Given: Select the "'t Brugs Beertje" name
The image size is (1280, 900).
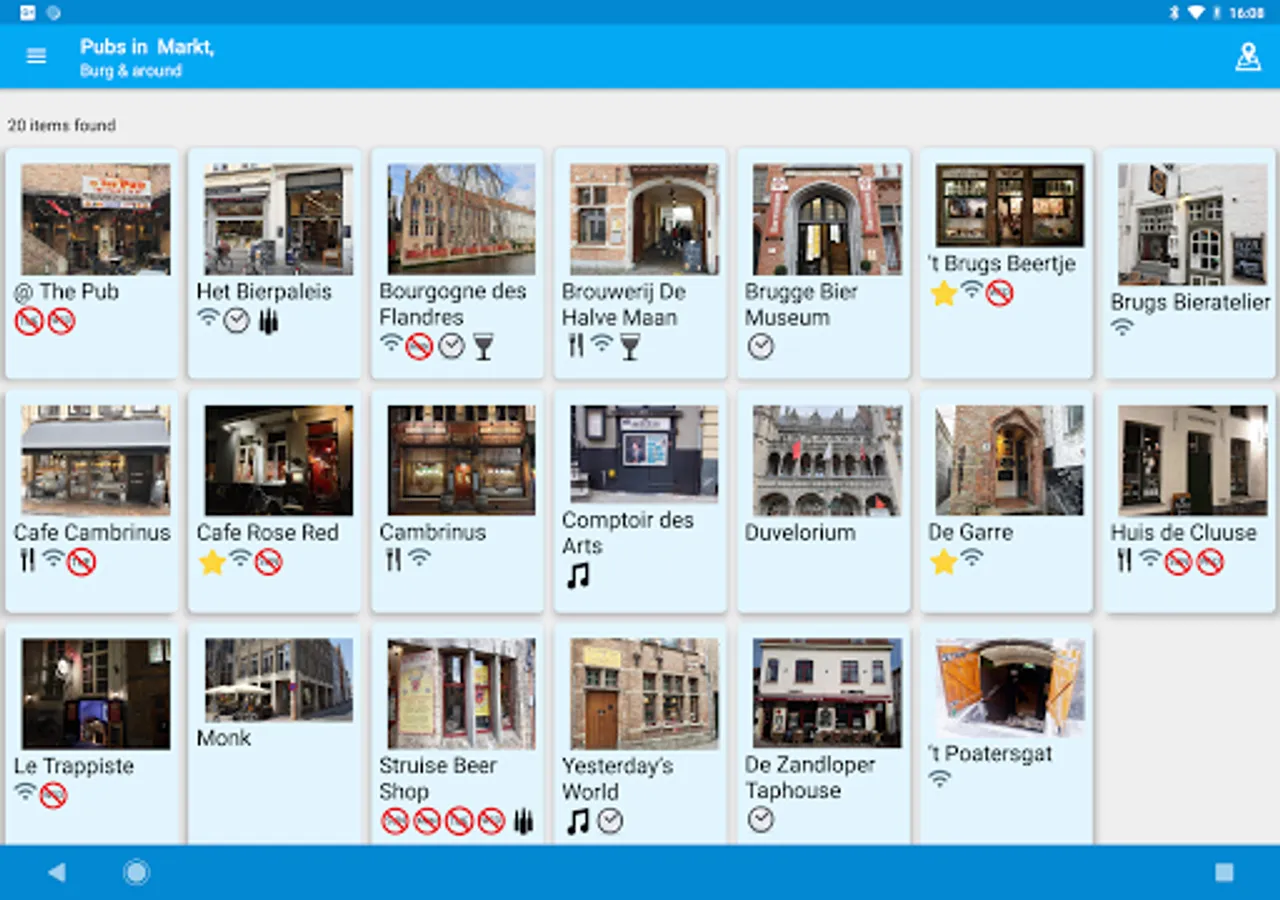Looking at the screenshot, I should coord(1002,265).
